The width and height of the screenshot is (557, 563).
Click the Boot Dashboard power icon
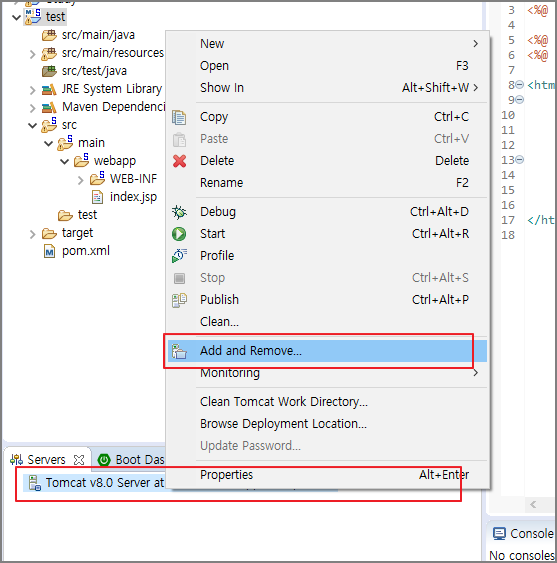(104, 460)
